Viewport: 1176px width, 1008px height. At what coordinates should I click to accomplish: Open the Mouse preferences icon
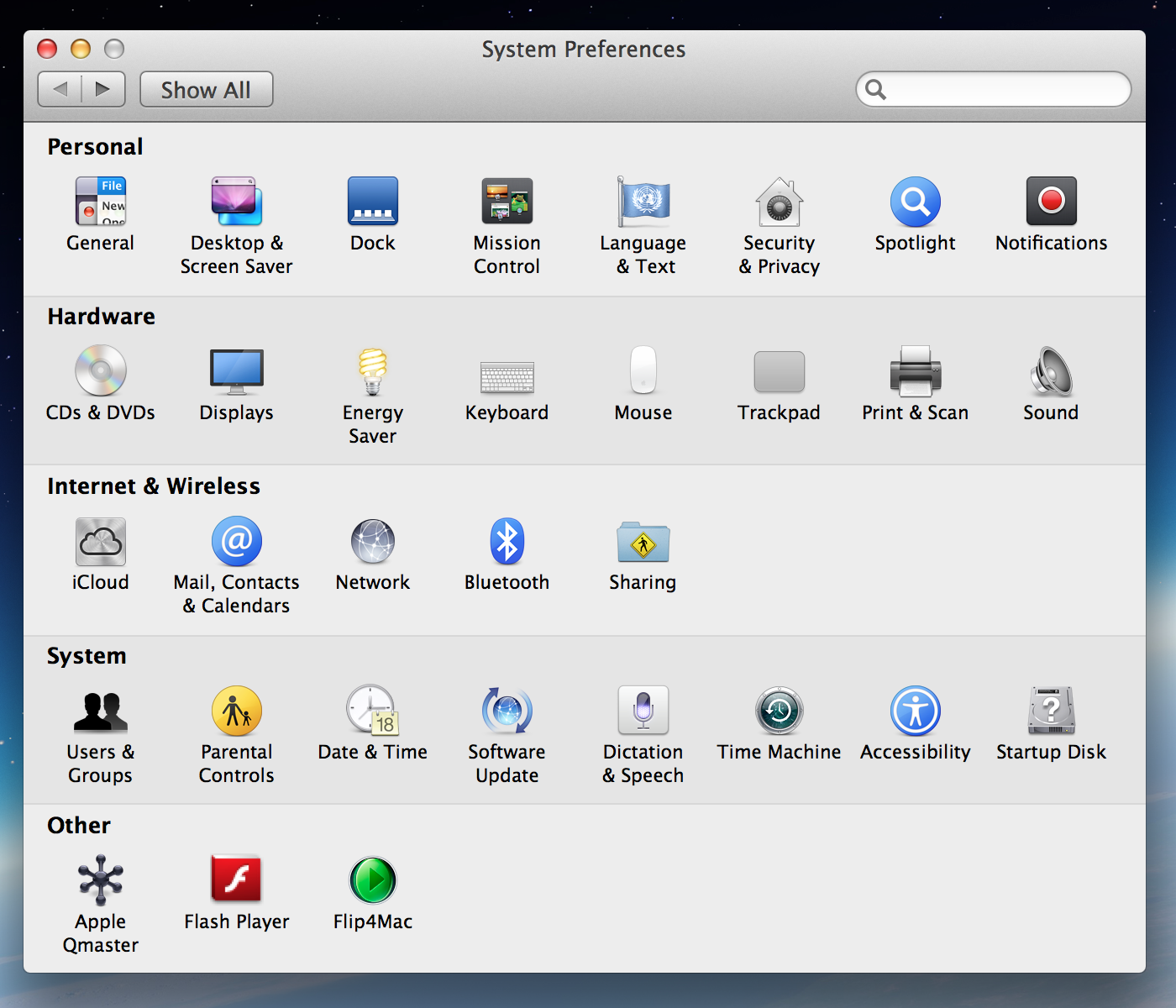(x=643, y=370)
